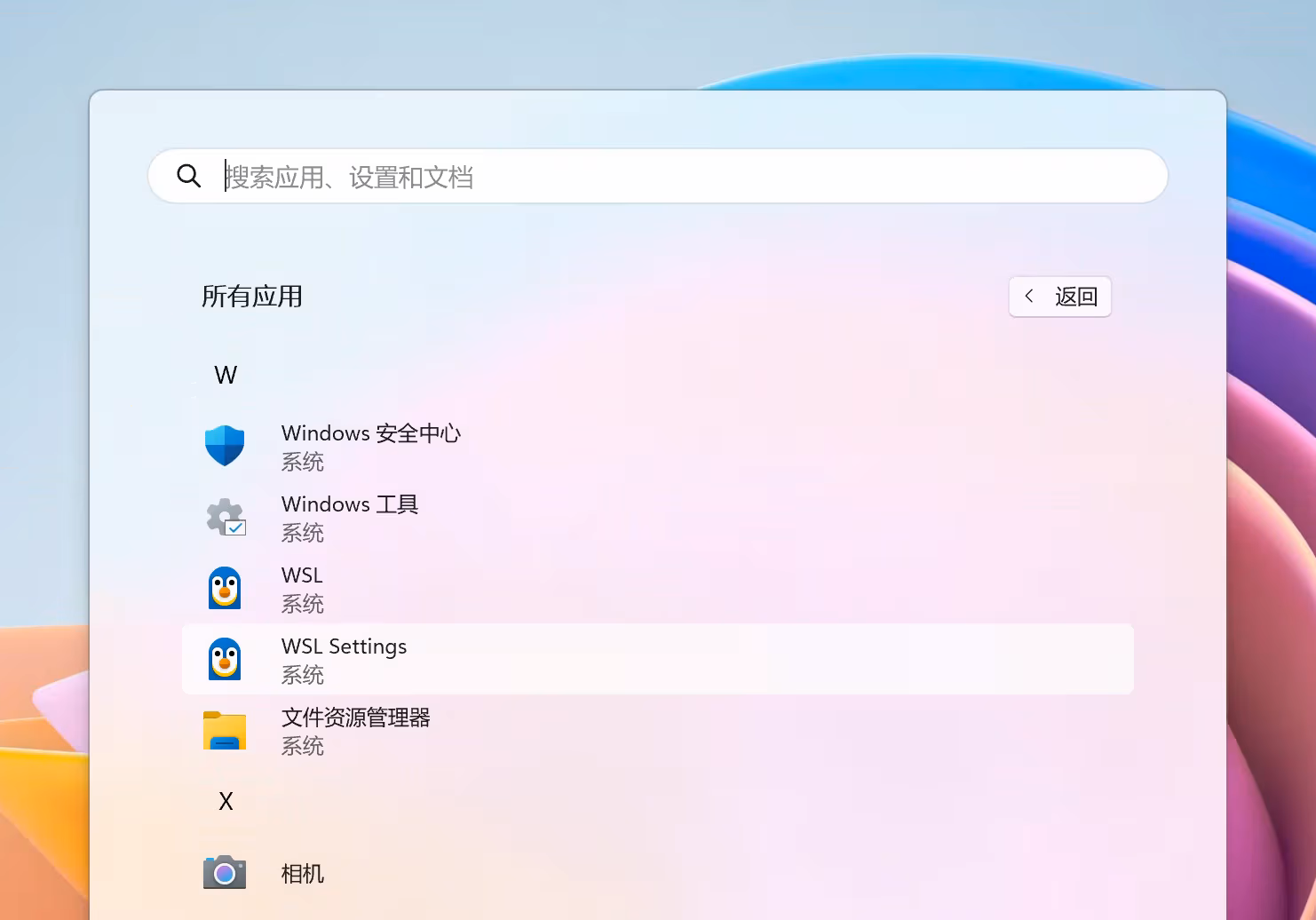
Task: Select the Windows 工具 label
Action: [350, 504]
